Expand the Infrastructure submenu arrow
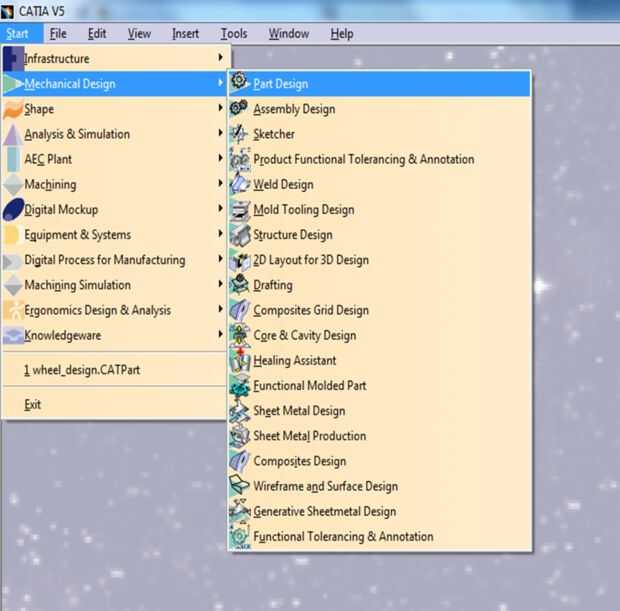620x611 pixels. [x=220, y=57]
